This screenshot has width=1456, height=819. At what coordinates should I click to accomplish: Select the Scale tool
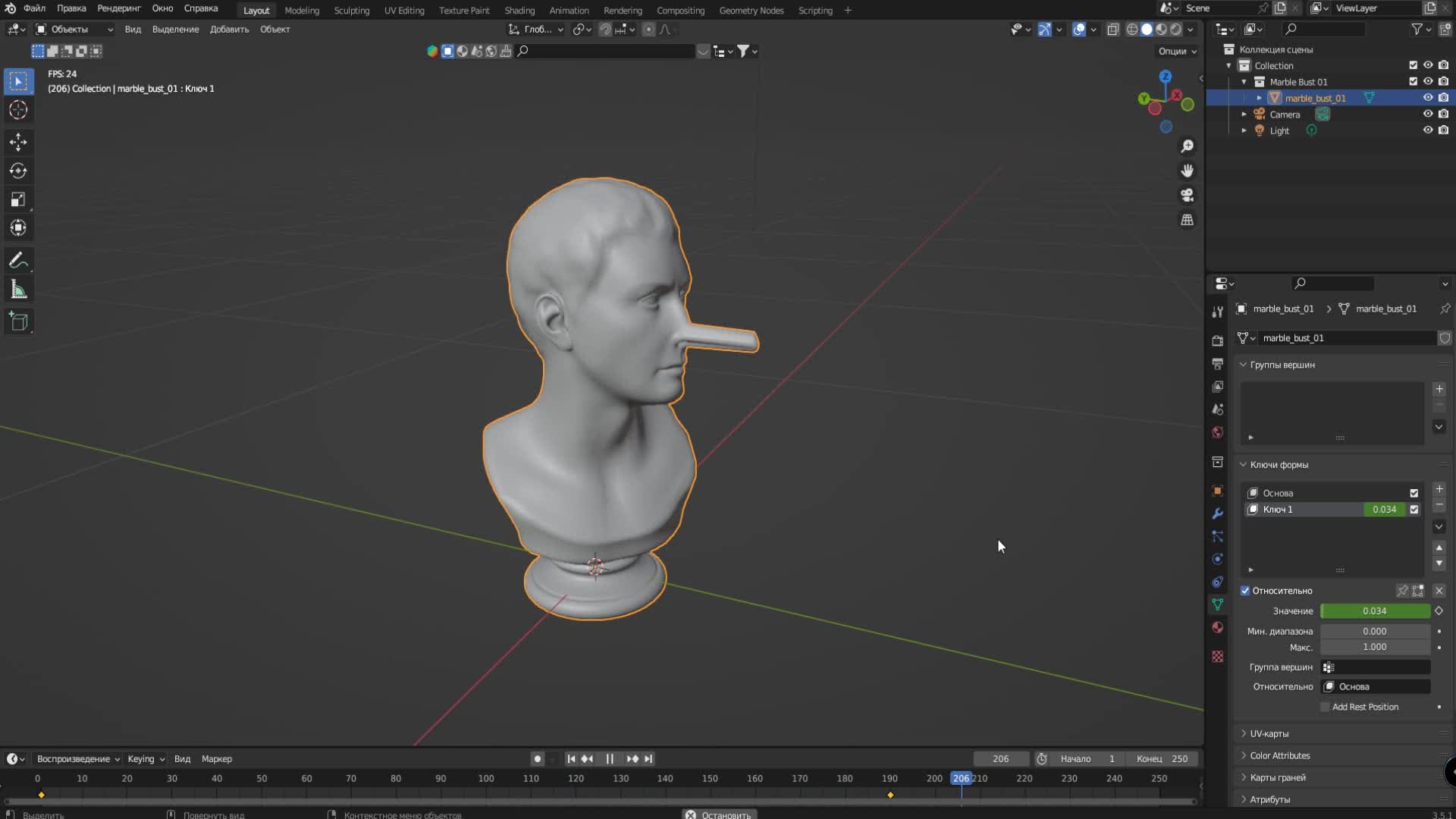(x=18, y=199)
